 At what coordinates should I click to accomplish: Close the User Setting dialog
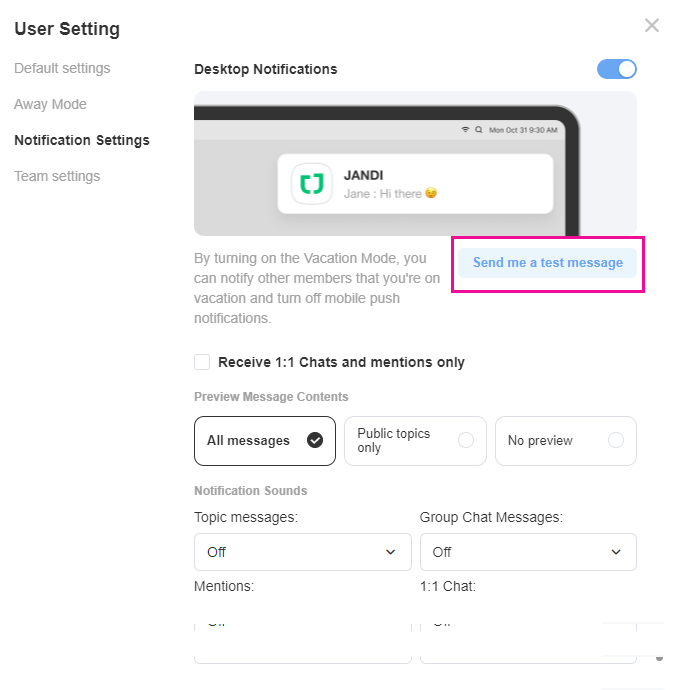pos(652,26)
